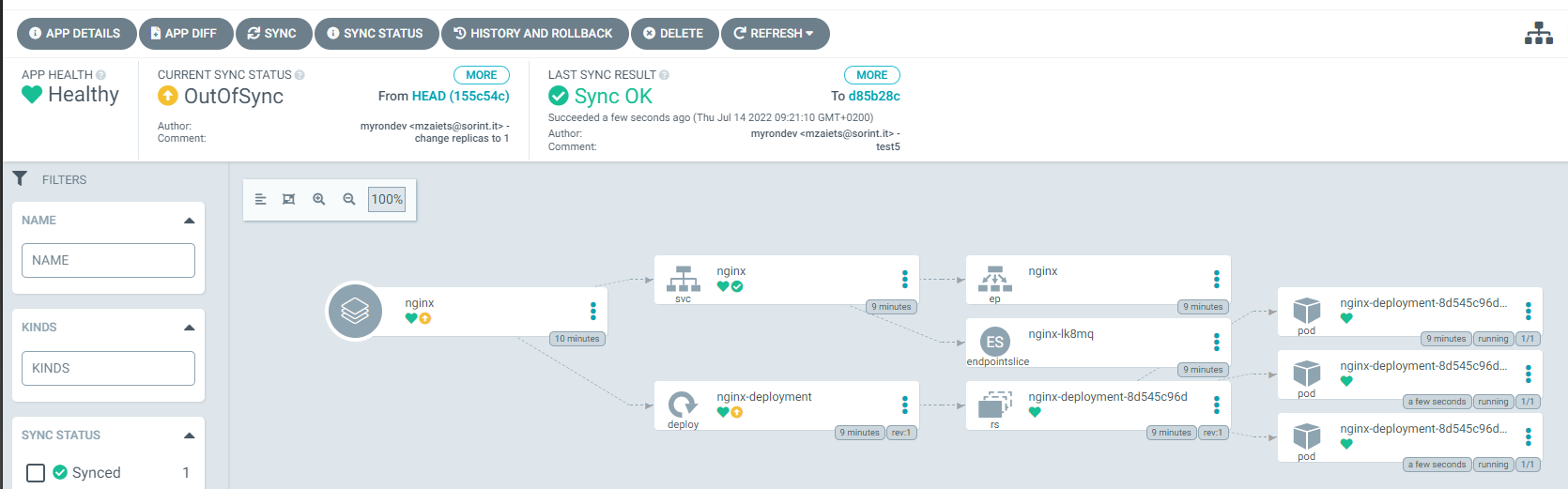Click the Sync OK result text

pos(613,96)
